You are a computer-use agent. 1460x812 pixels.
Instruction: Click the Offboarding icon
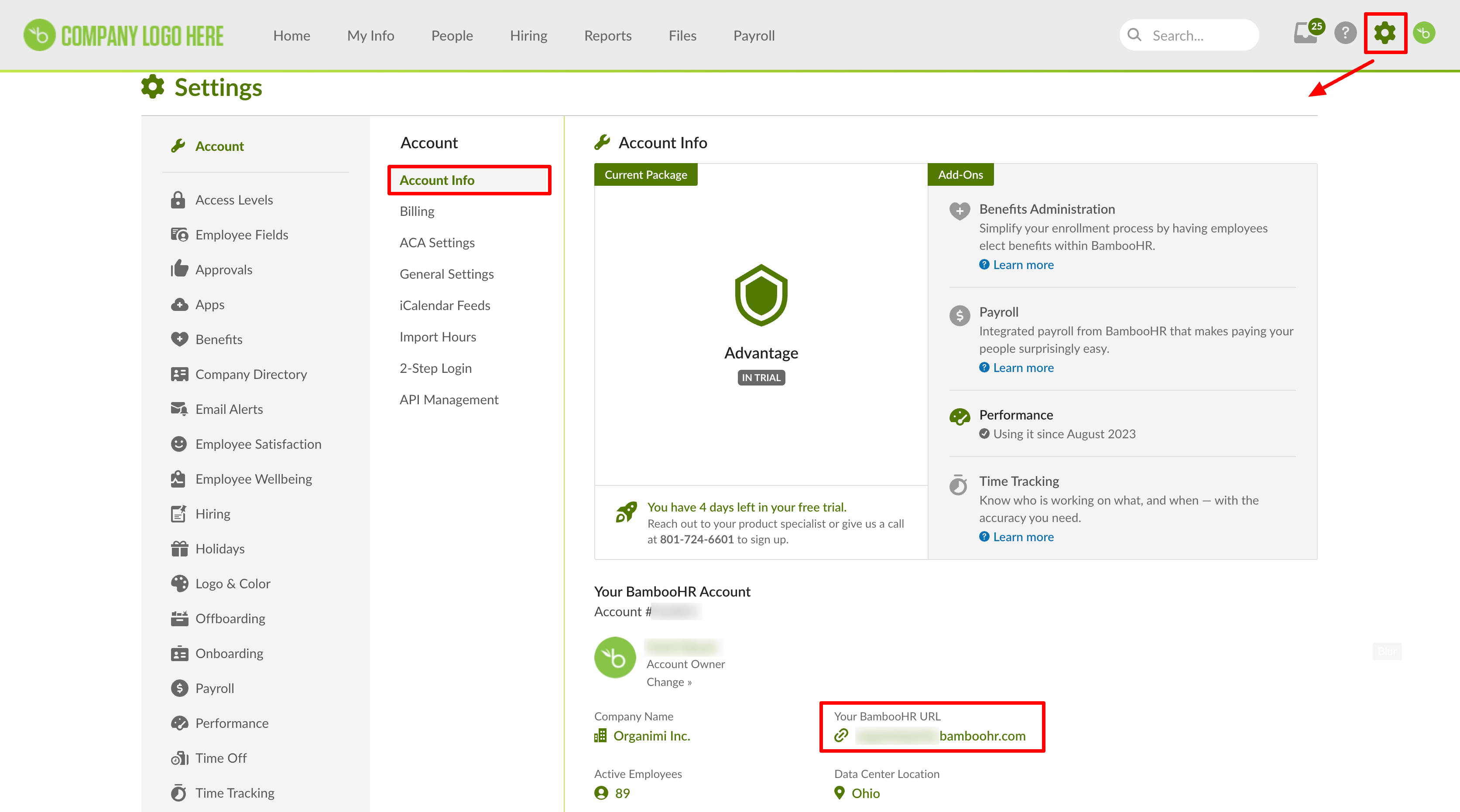(179, 618)
